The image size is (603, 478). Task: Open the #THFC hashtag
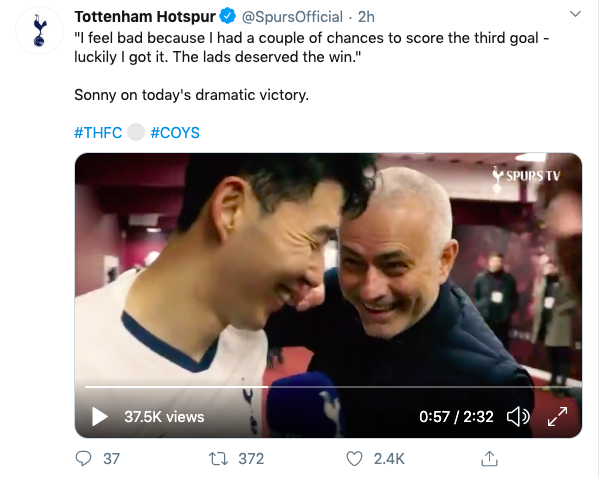(98, 133)
